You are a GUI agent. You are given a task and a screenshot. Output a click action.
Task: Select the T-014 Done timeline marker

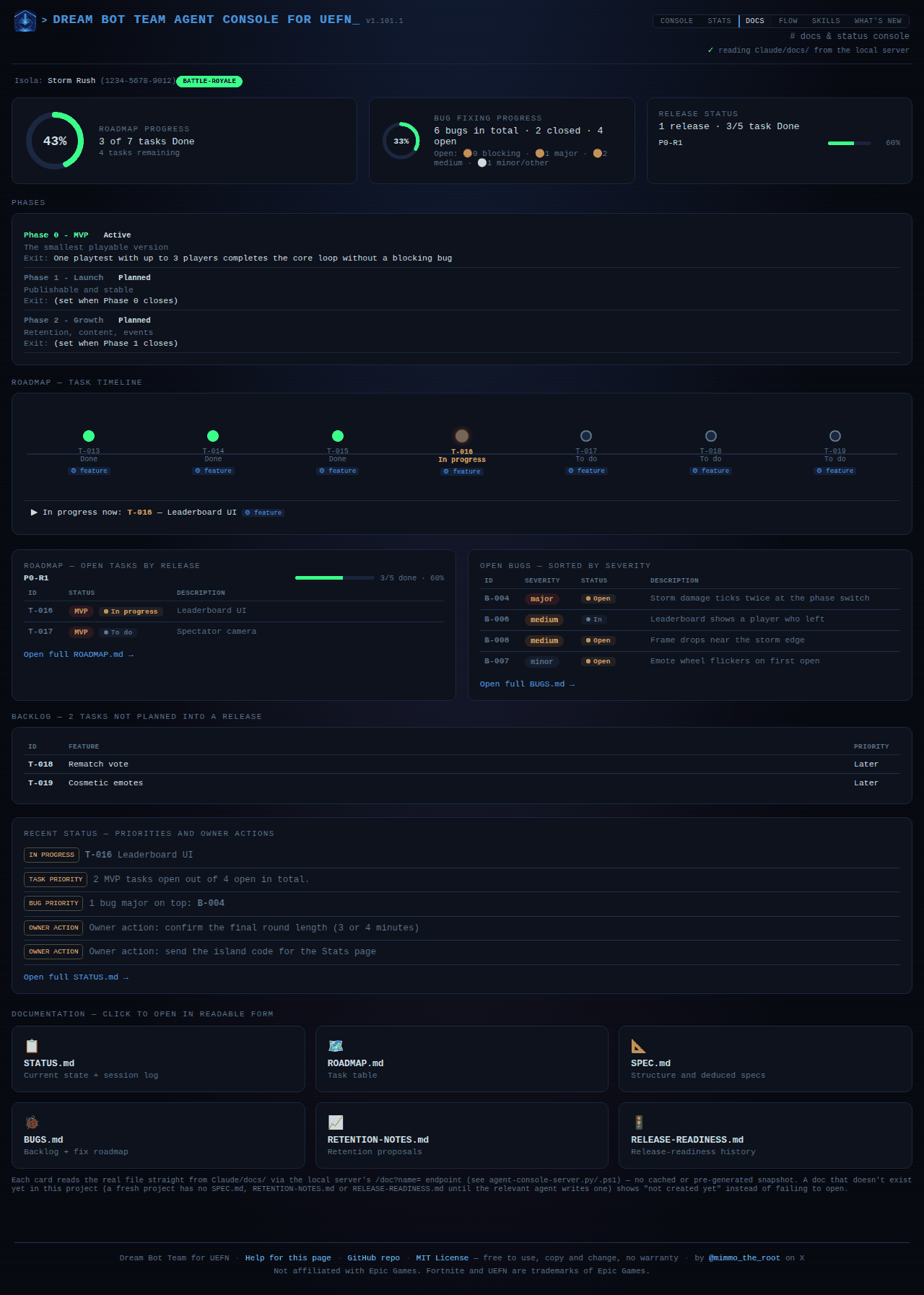click(213, 436)
